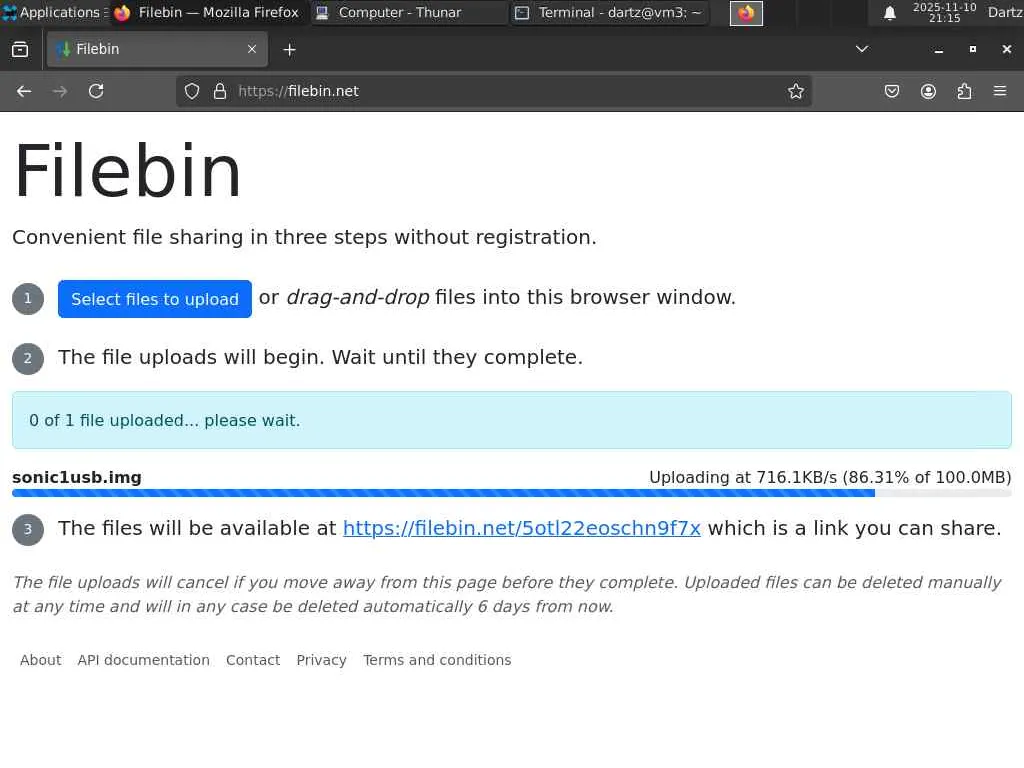
Task: Open the About footer link
Action: [x=40, y=660]
